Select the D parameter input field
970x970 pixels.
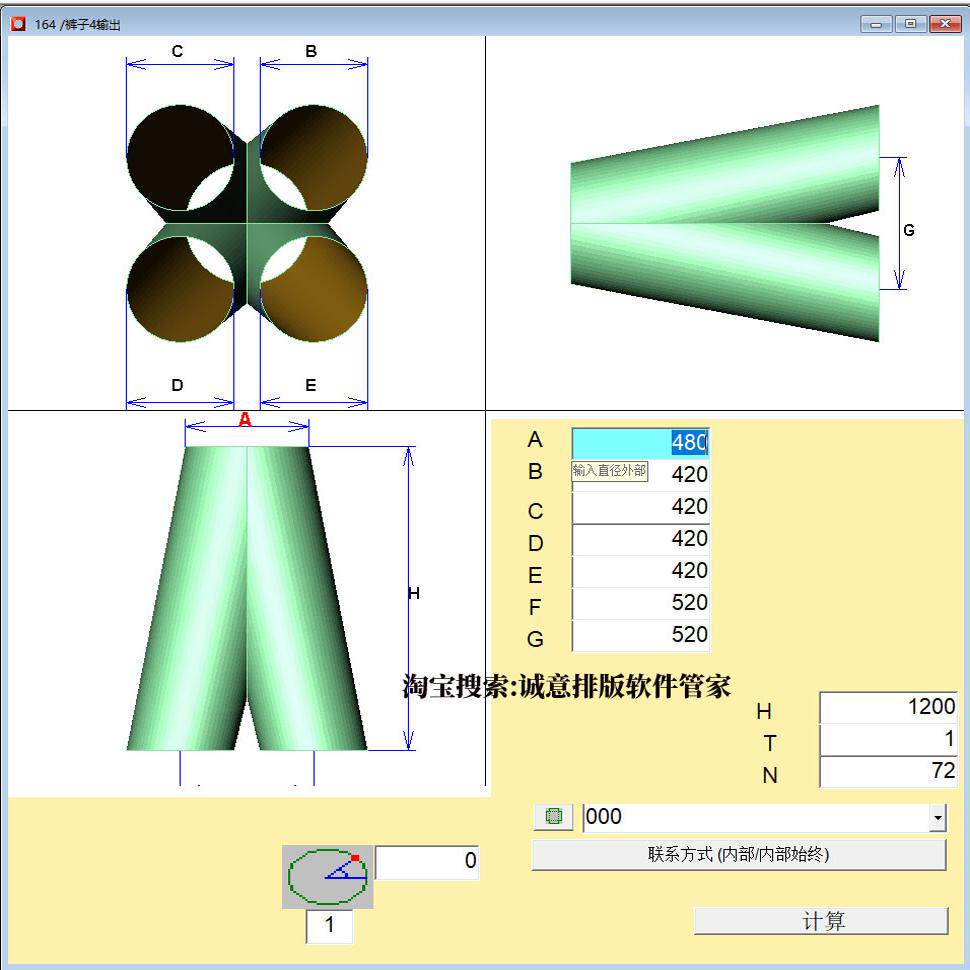click(640, 539)
